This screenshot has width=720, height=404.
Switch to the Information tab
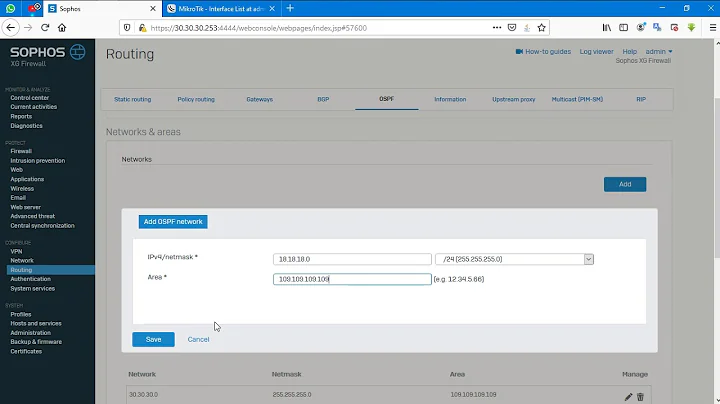(x=450, y=99)
